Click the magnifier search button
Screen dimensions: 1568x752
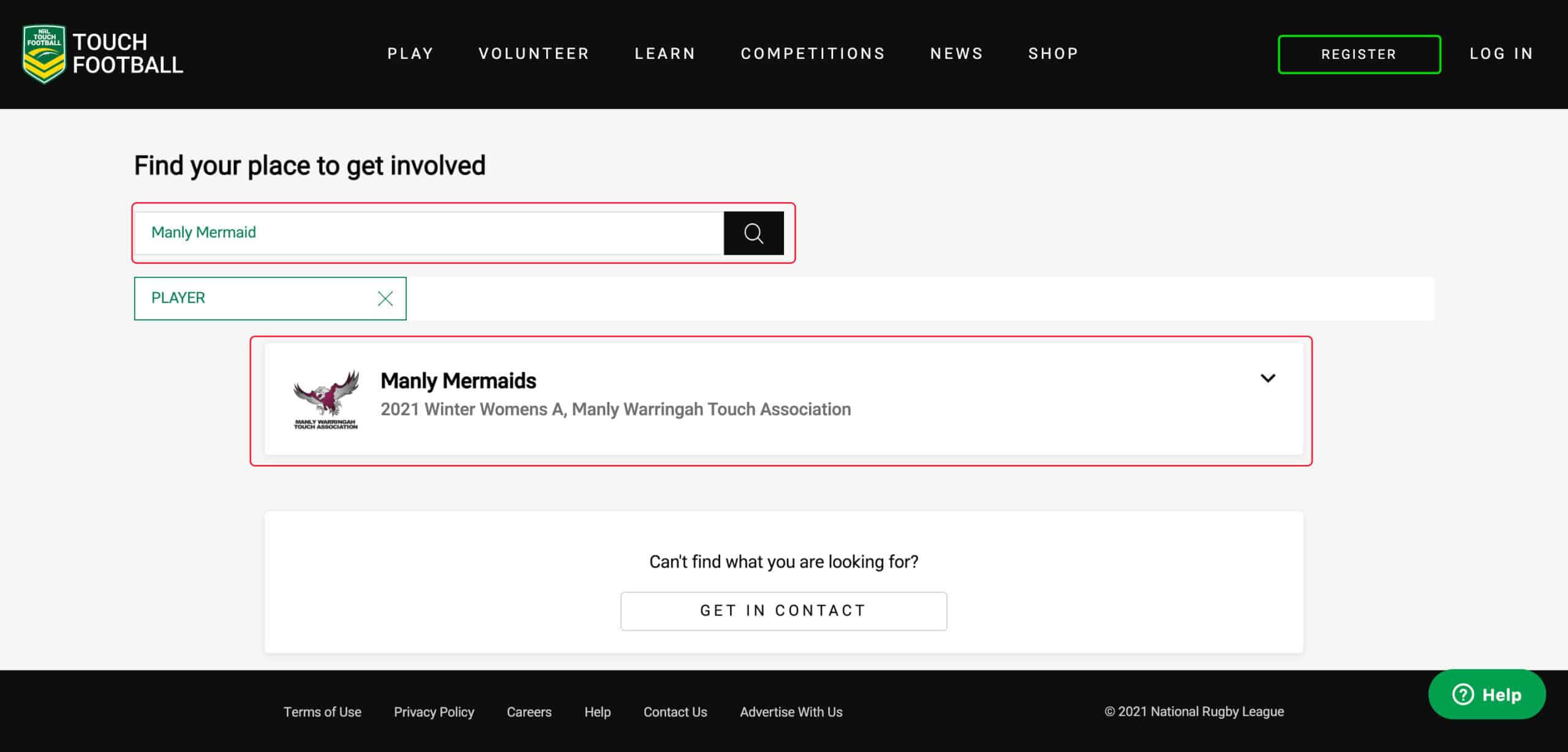753,233
